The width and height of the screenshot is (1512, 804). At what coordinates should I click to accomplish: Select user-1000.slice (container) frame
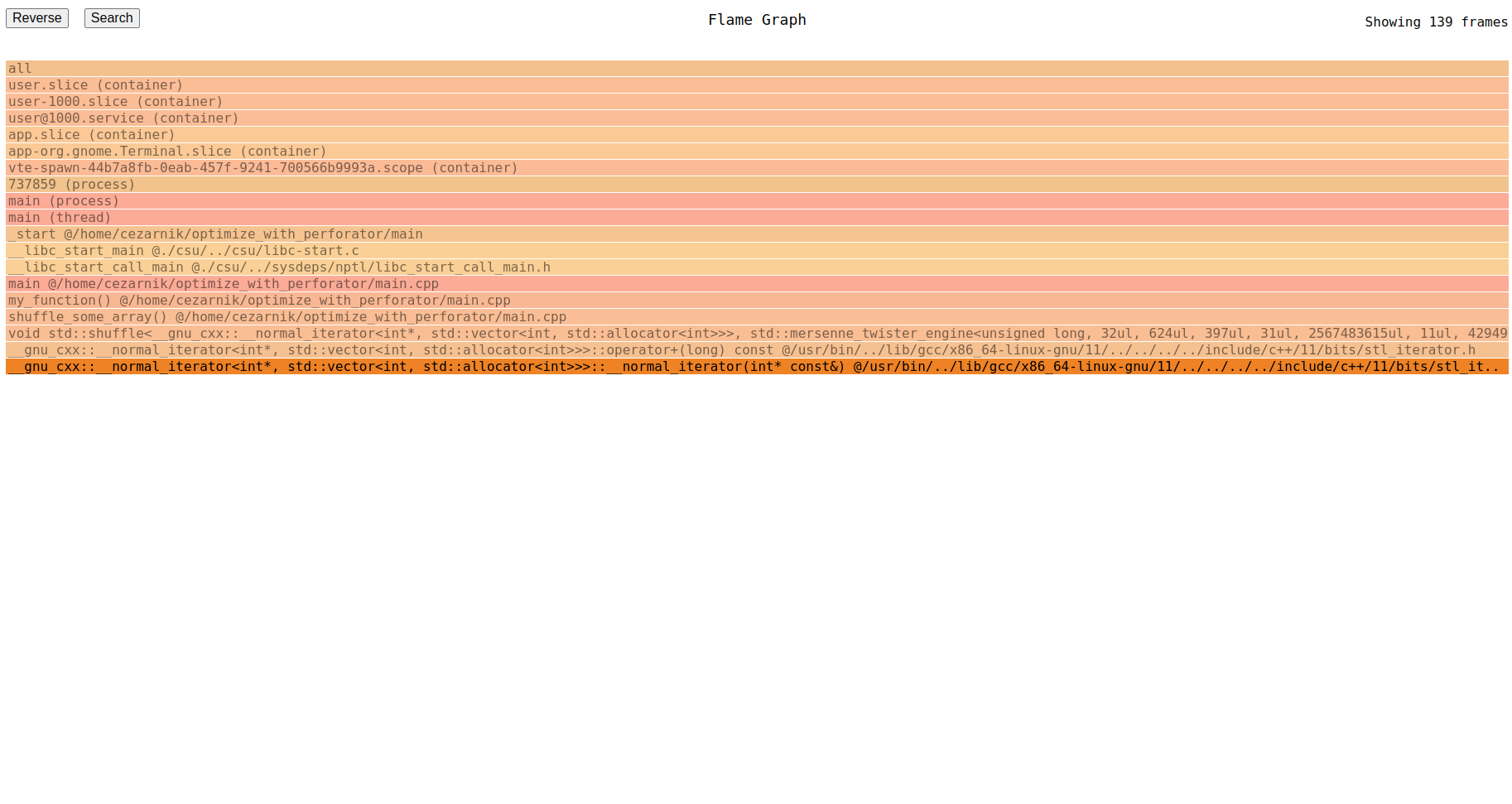[x=756, y=102]
